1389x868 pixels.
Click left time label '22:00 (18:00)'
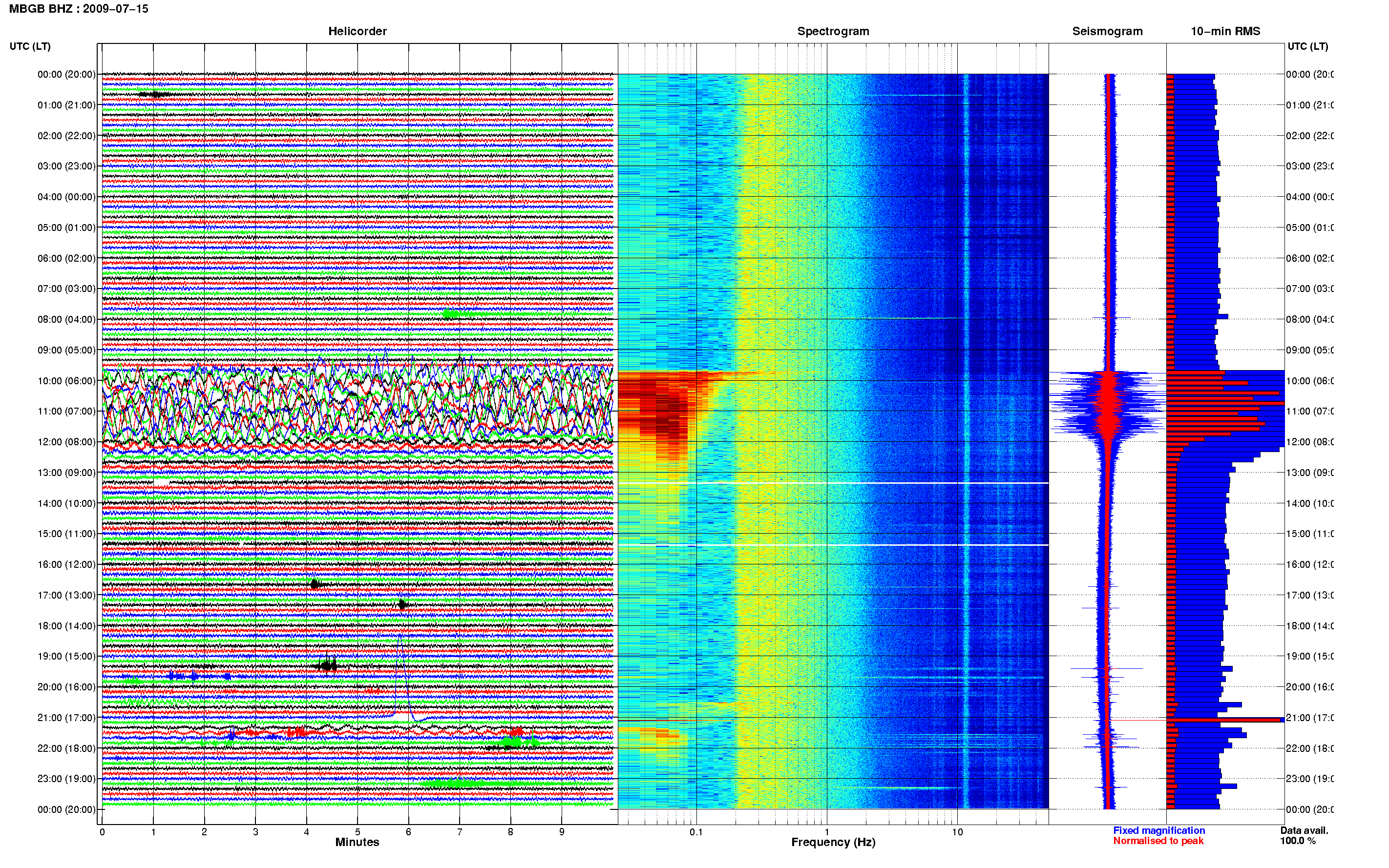(66, 748)
